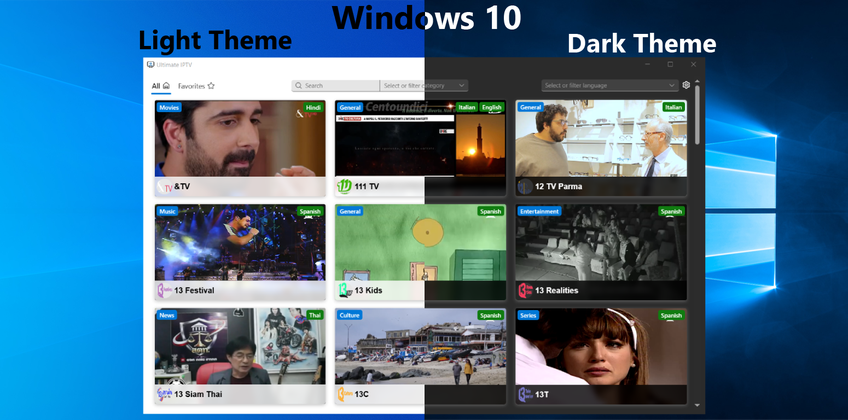The height and width of the screenshot is (420, 848).
Task: Click the News tag on 13 Siam Thai
Action: [x=167, y=315]
